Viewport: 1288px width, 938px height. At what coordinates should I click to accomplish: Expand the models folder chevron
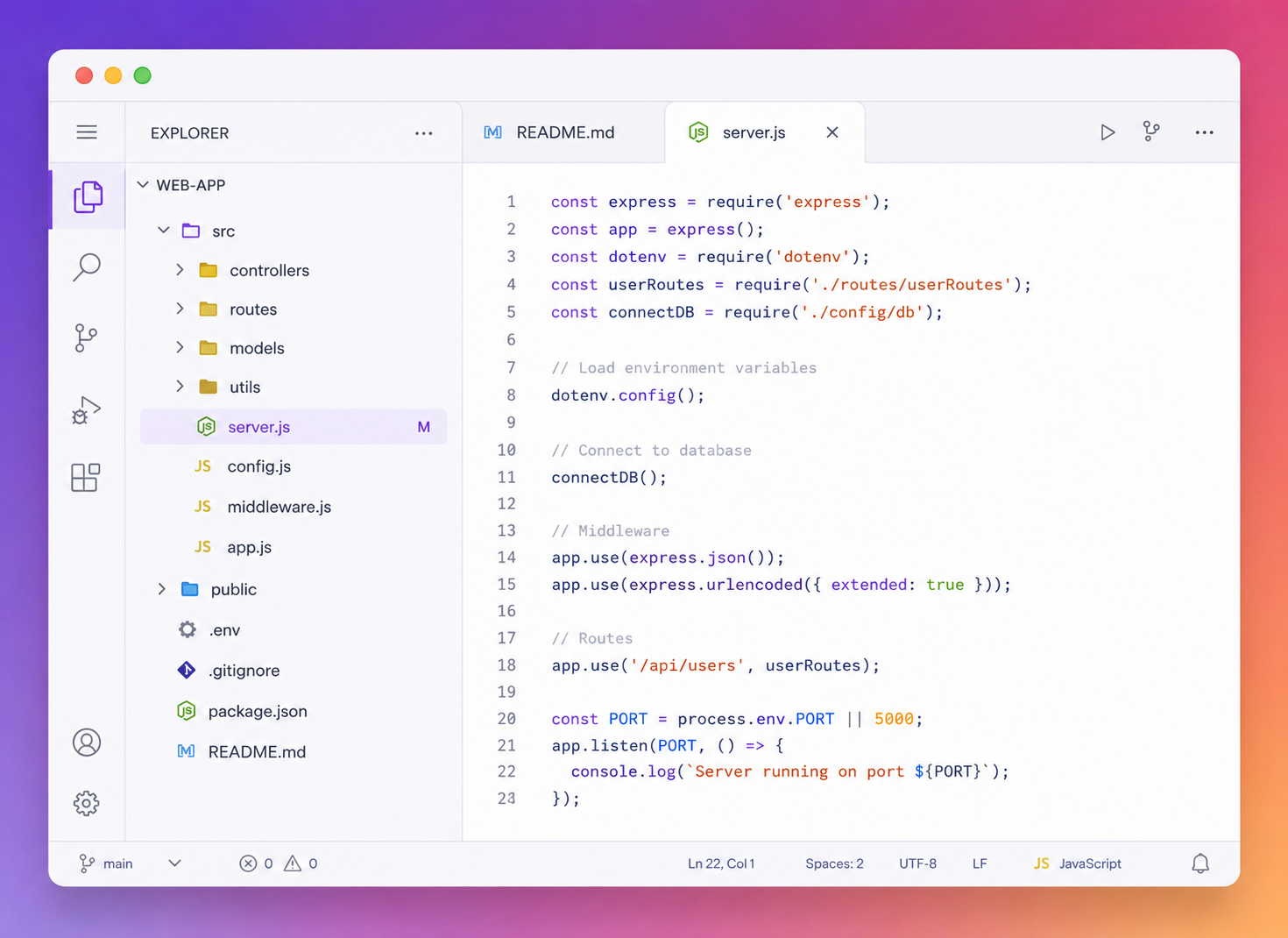click(x=180, y=348)
